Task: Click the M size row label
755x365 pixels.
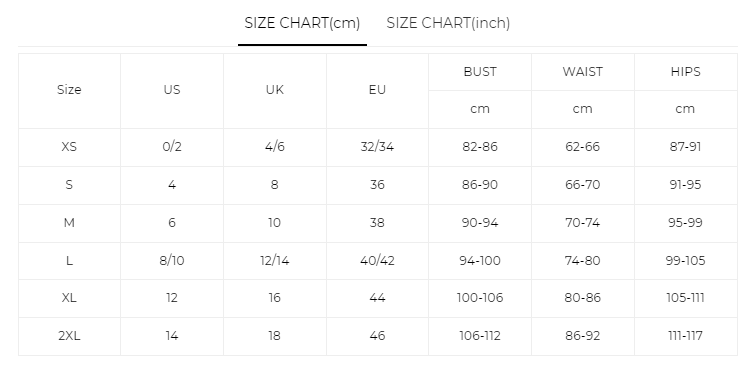Action: click(x=69, y=222)
